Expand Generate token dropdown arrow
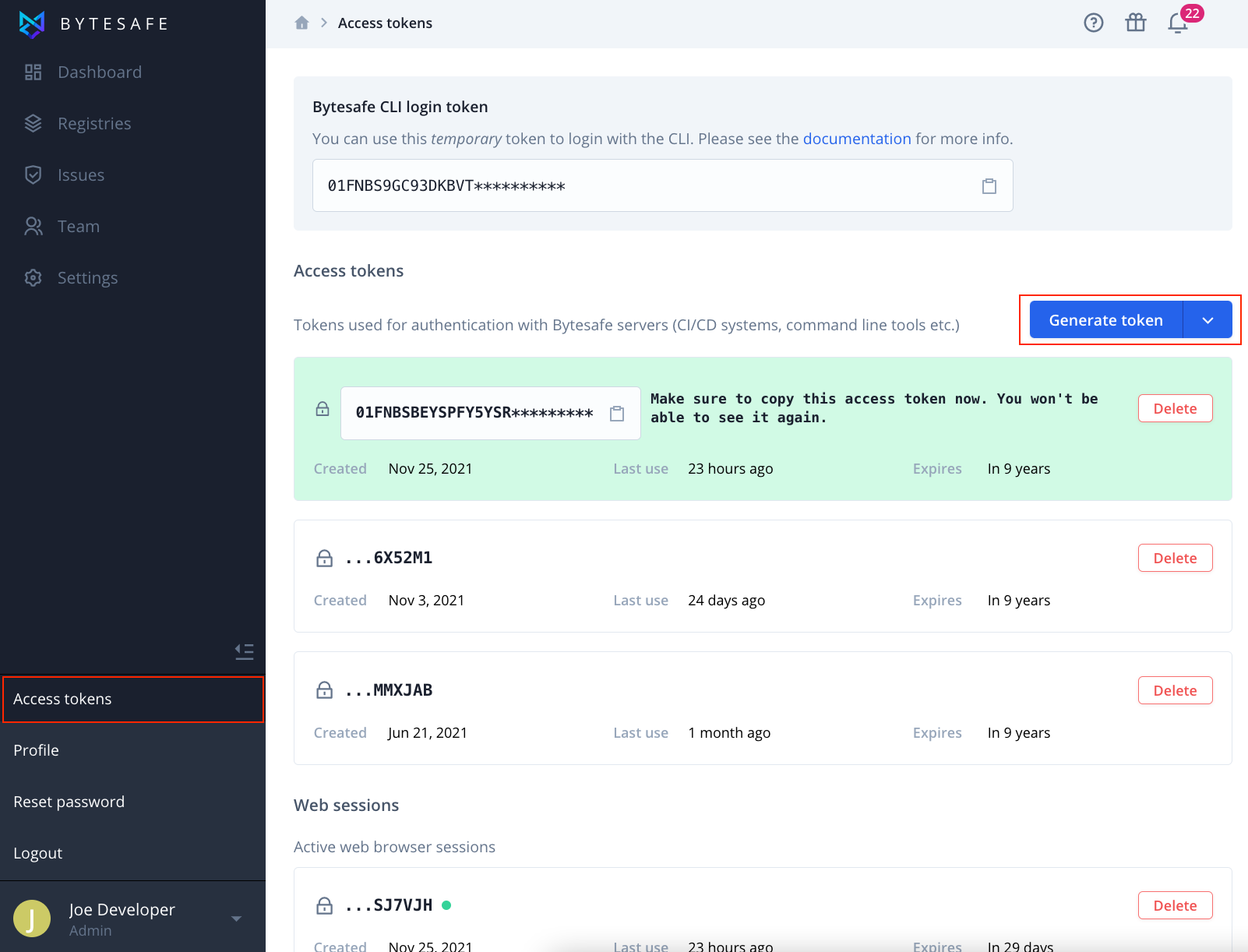1248x952 pixels. pos(1207,320)
